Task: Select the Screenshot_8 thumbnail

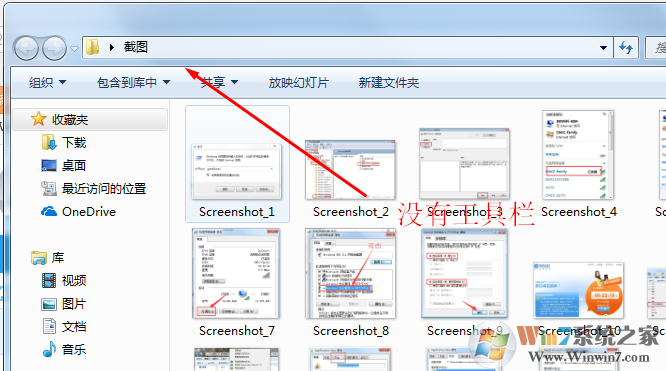Action: coord(350,273)
